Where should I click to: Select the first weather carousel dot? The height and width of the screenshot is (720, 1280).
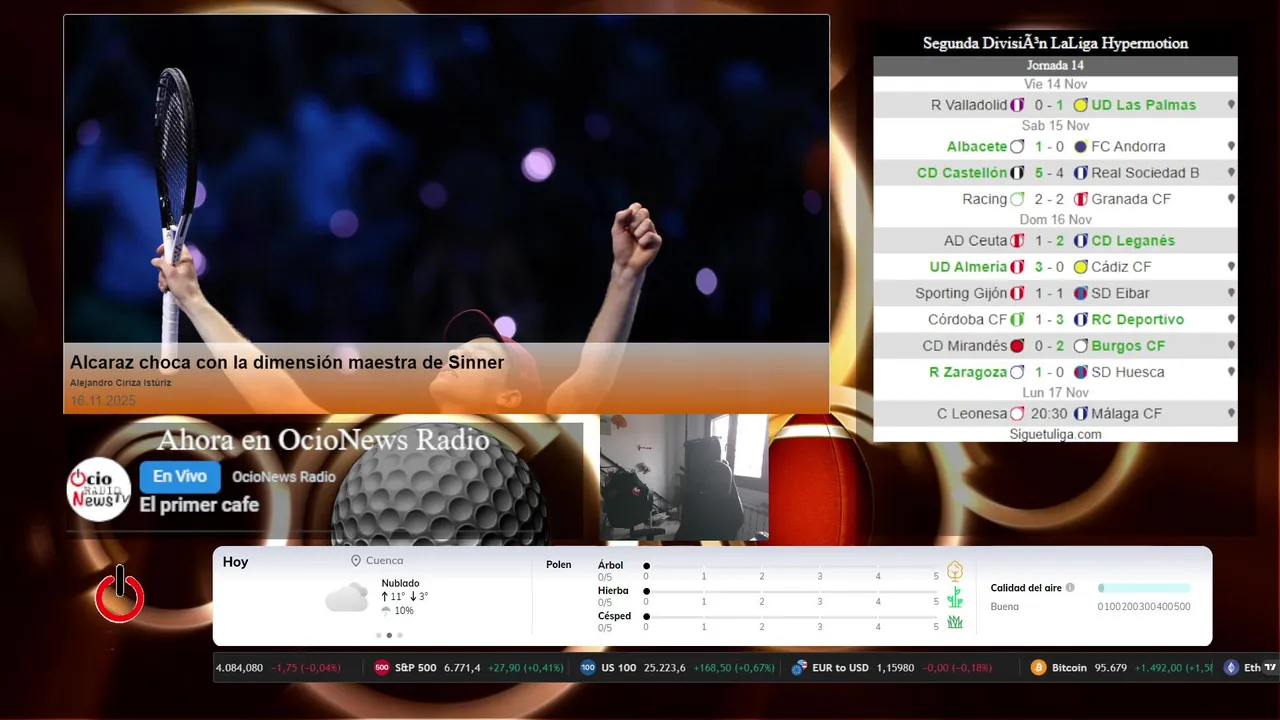(x=378, y=635)
